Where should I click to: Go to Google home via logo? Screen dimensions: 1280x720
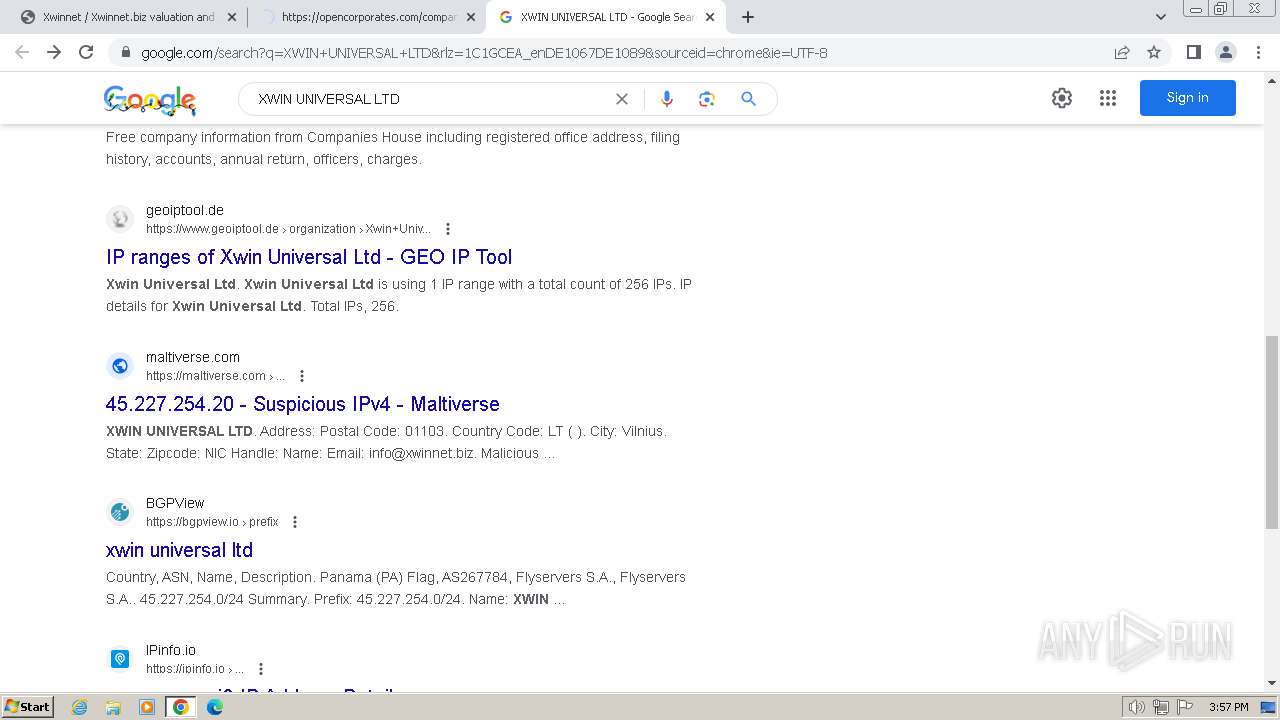coord(150,100)
